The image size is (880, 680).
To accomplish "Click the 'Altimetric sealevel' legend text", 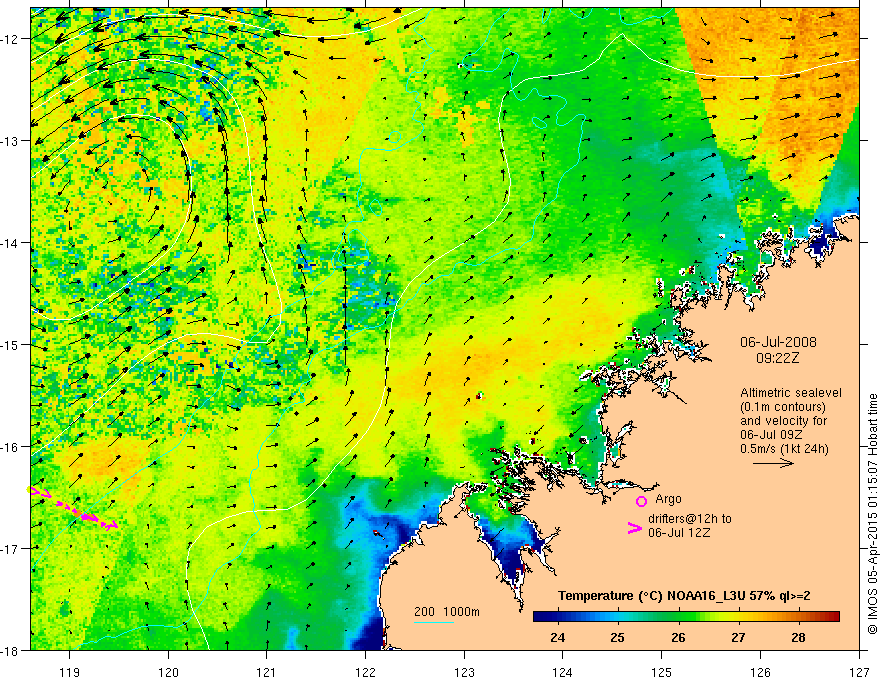I will (791, 393).
